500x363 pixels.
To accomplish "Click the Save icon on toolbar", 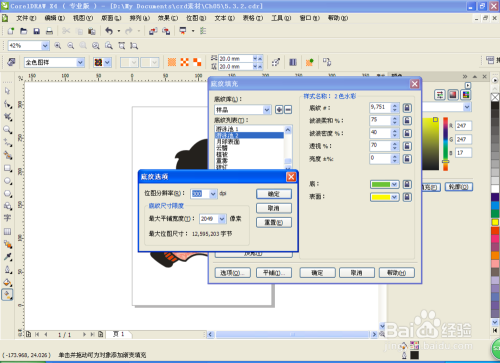I will coord(36,31).
